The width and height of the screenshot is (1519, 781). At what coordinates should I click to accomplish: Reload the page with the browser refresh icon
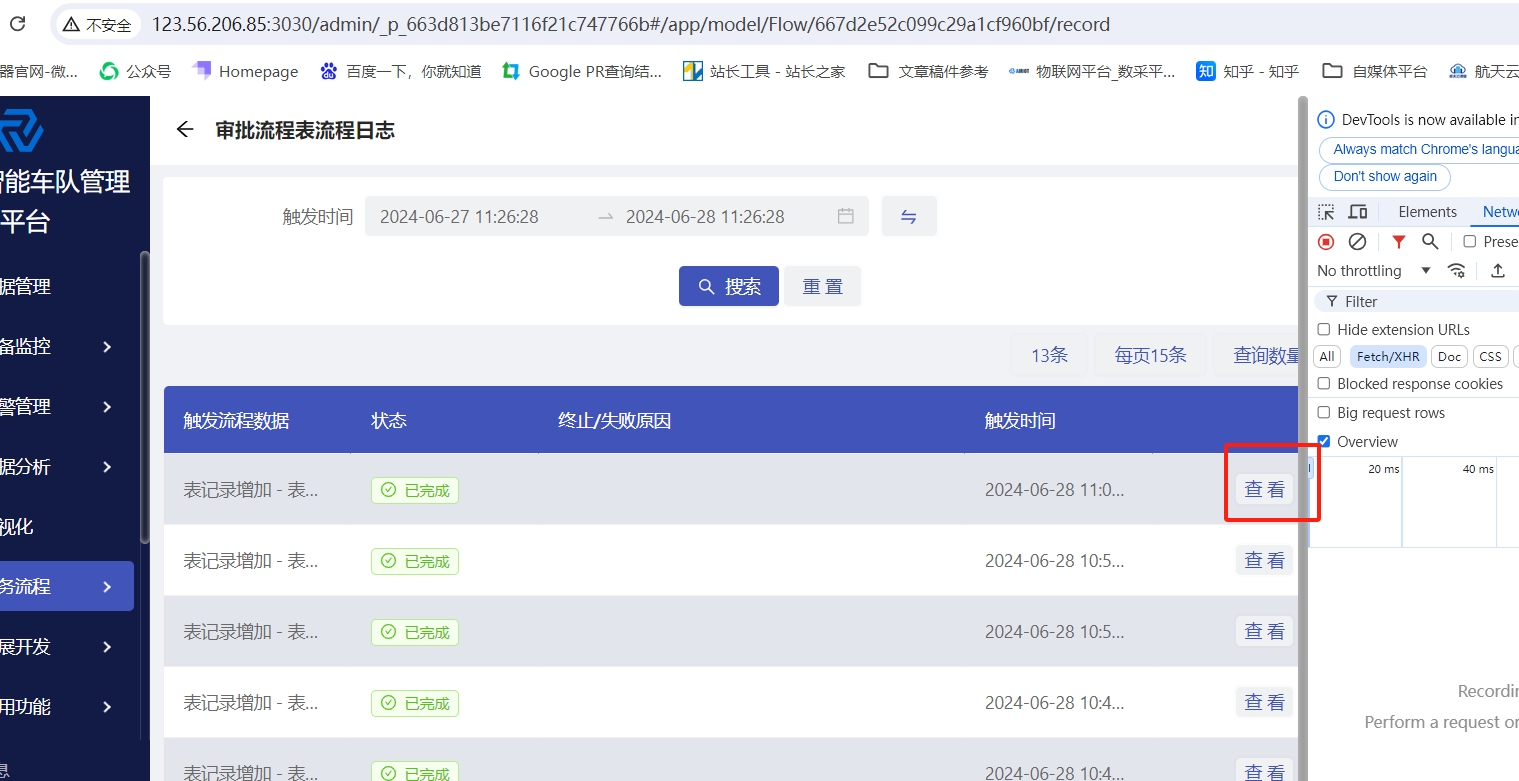pos(16,24)
